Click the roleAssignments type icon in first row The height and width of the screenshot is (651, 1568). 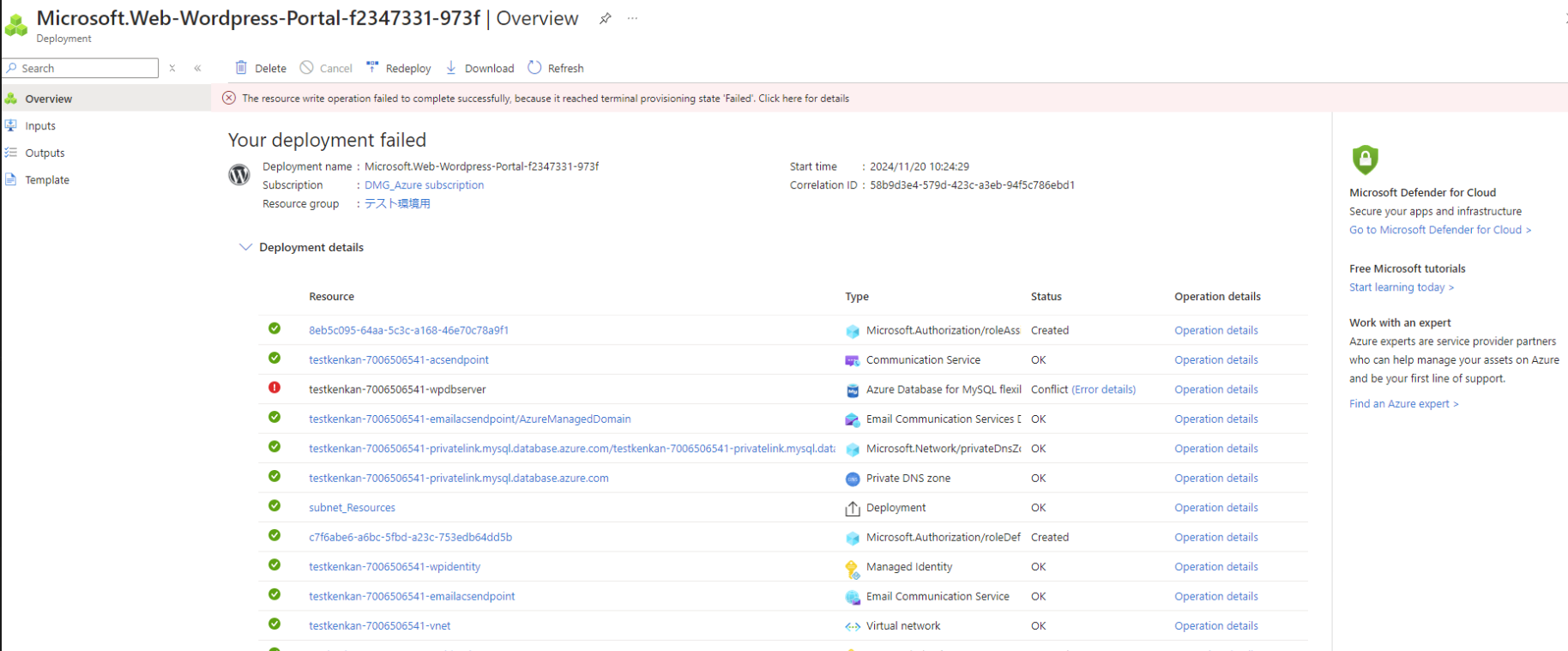(x=853, y=331)
